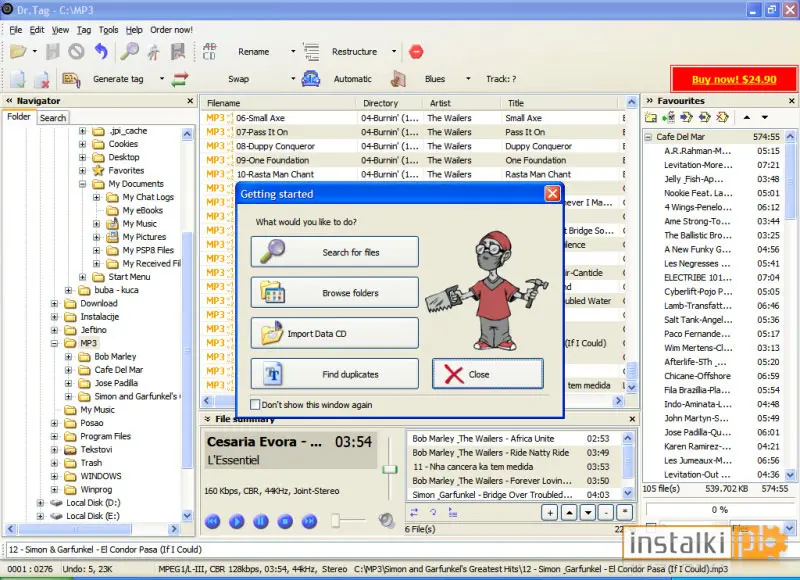Add a file to playlist with plus button
Image resolution: width=800 pixels, height=580 pixels.
(549, 513)
